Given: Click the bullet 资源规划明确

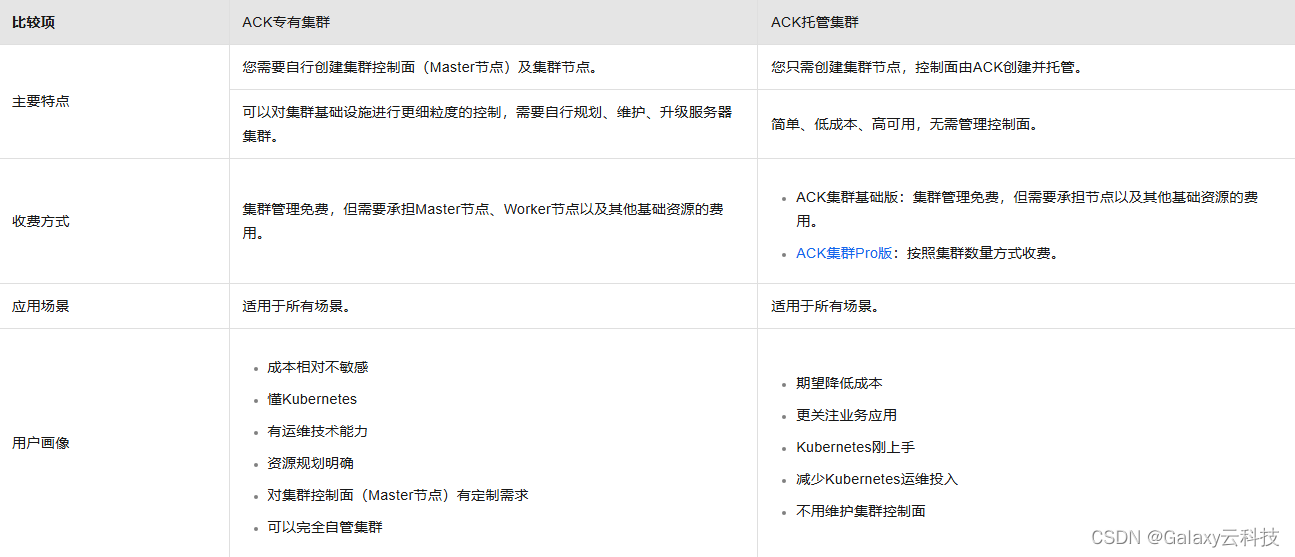Looking at the screenshot, I should [x=310, y=464].
